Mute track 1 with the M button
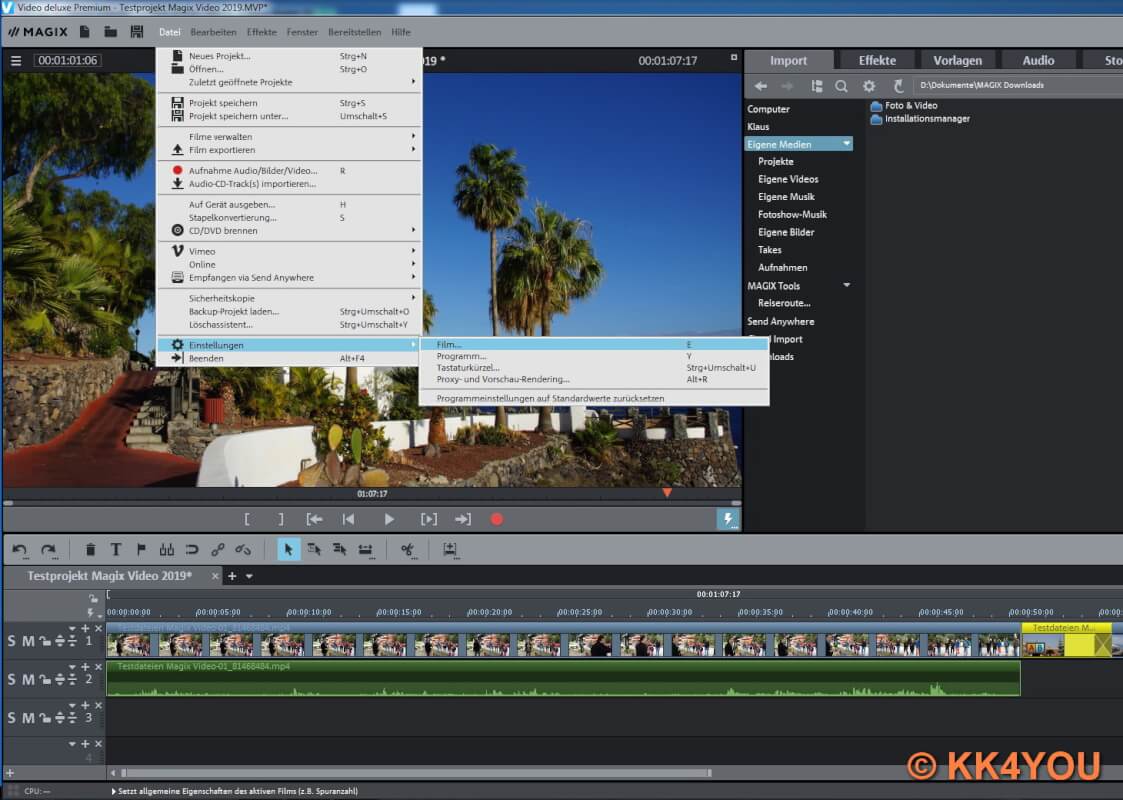Viewport: 1123px width, 800px height. click(x=28, y=641)
